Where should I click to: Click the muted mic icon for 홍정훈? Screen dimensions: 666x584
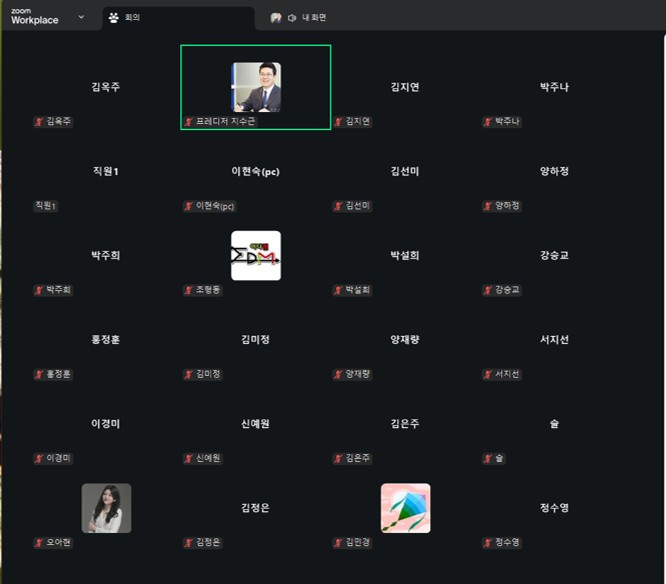click(x=39, y=374)
